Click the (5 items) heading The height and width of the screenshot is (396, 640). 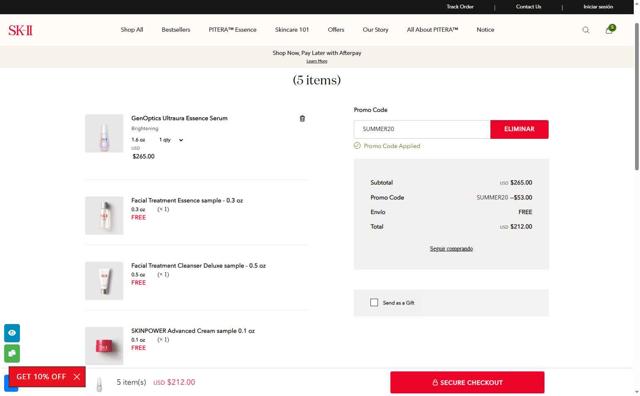point(317,80)
